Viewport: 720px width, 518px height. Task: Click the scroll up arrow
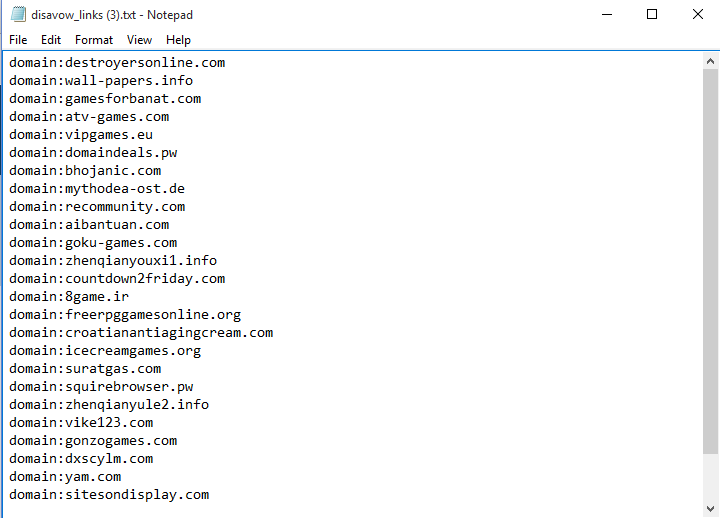point(710,61)
